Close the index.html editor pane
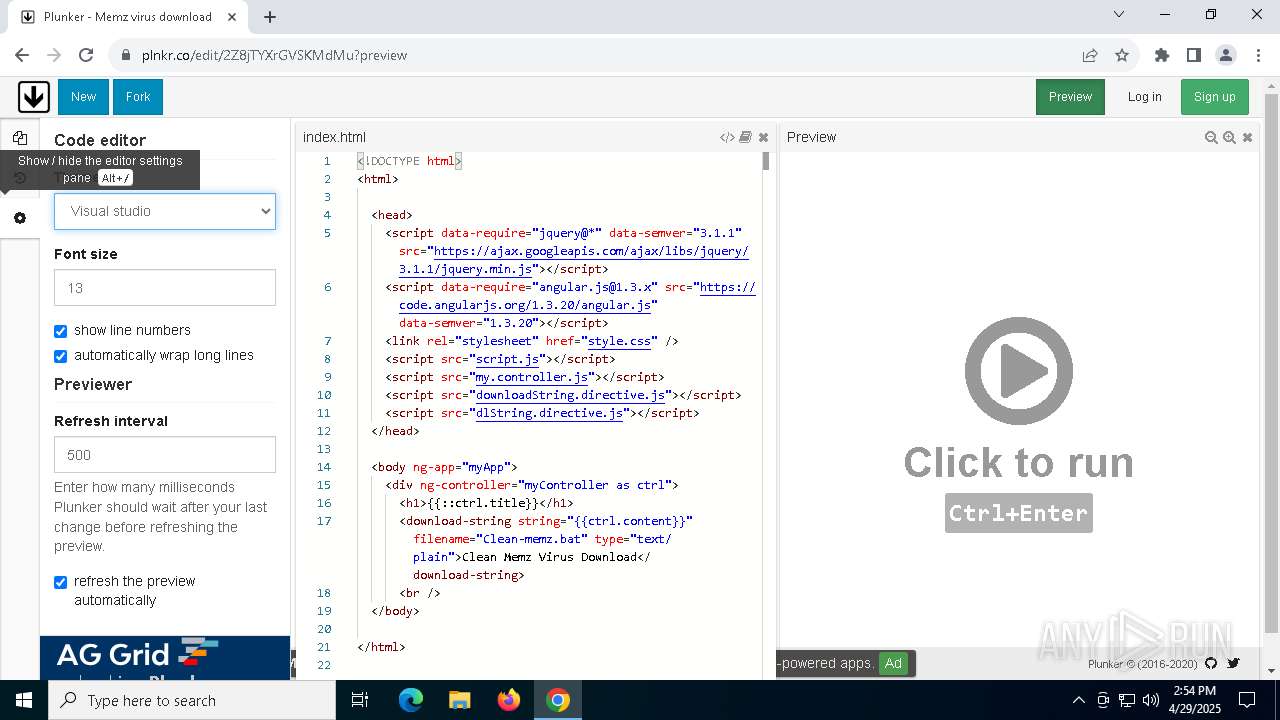Viewport: 1280px width, 720px height. [x=763, y=137]
